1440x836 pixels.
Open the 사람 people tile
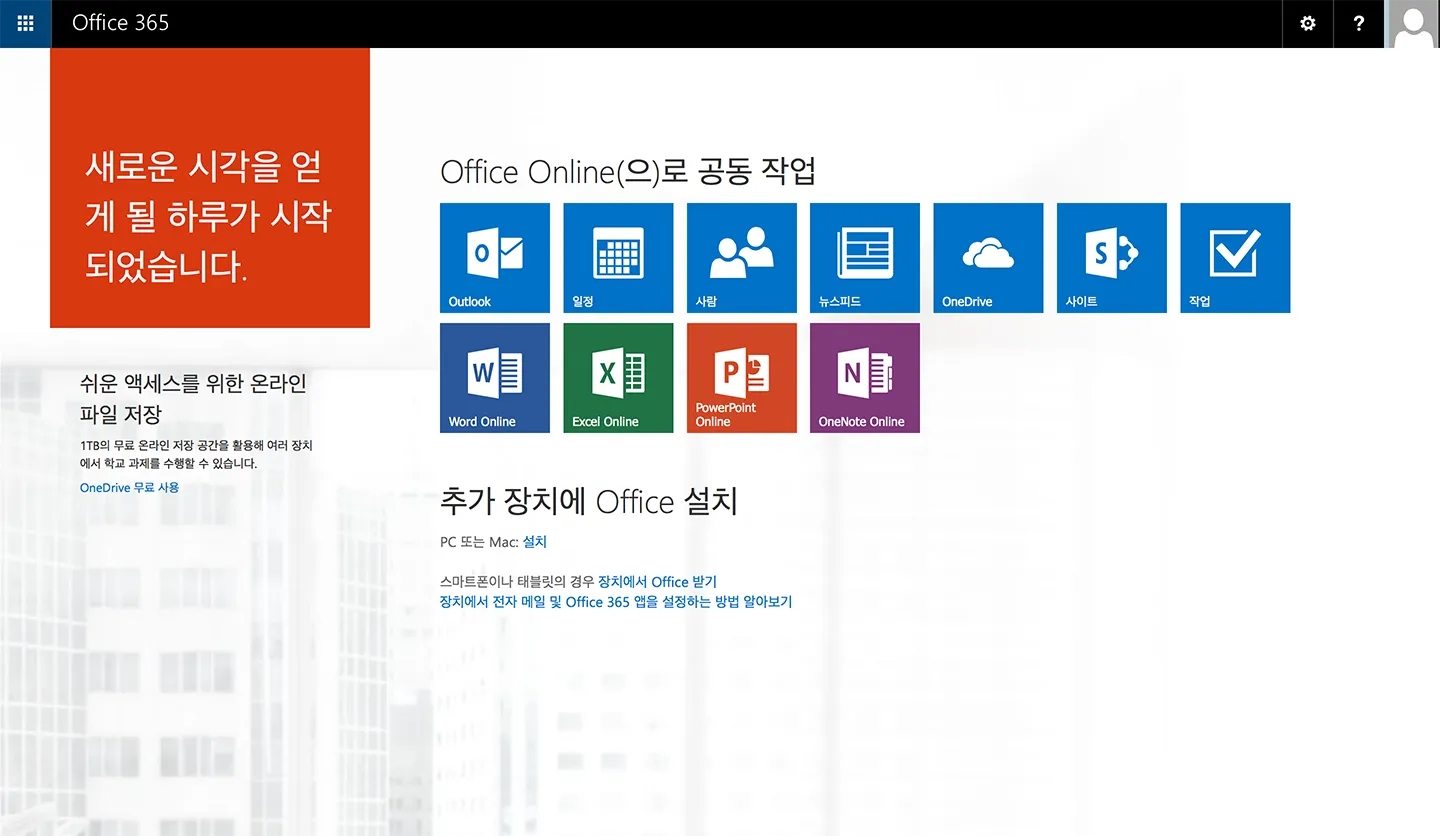(x=742, y=258)
